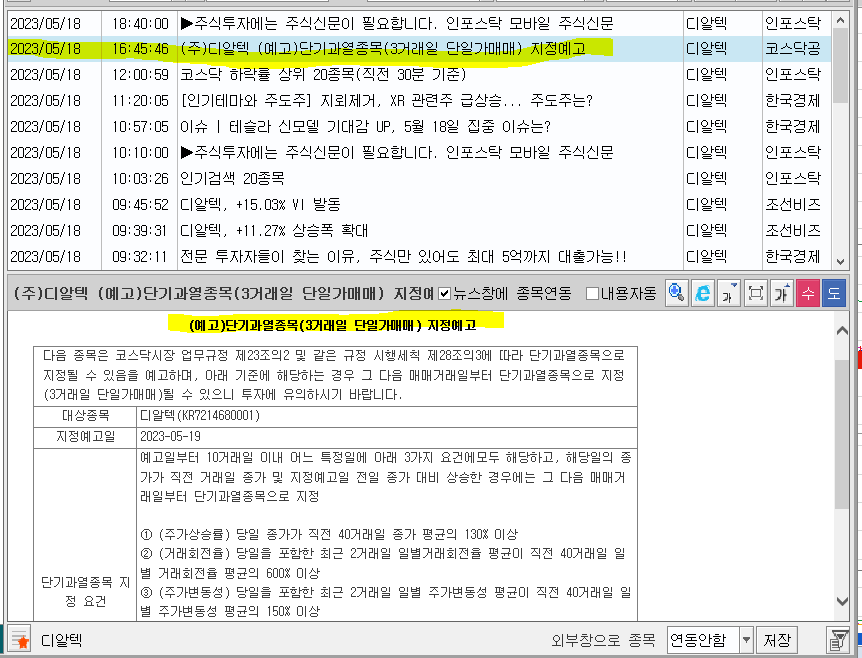The height and width of the screenshot is (658, 862).
Task: Decrease font size with 가 down-arrow icon
Action: 729,293
